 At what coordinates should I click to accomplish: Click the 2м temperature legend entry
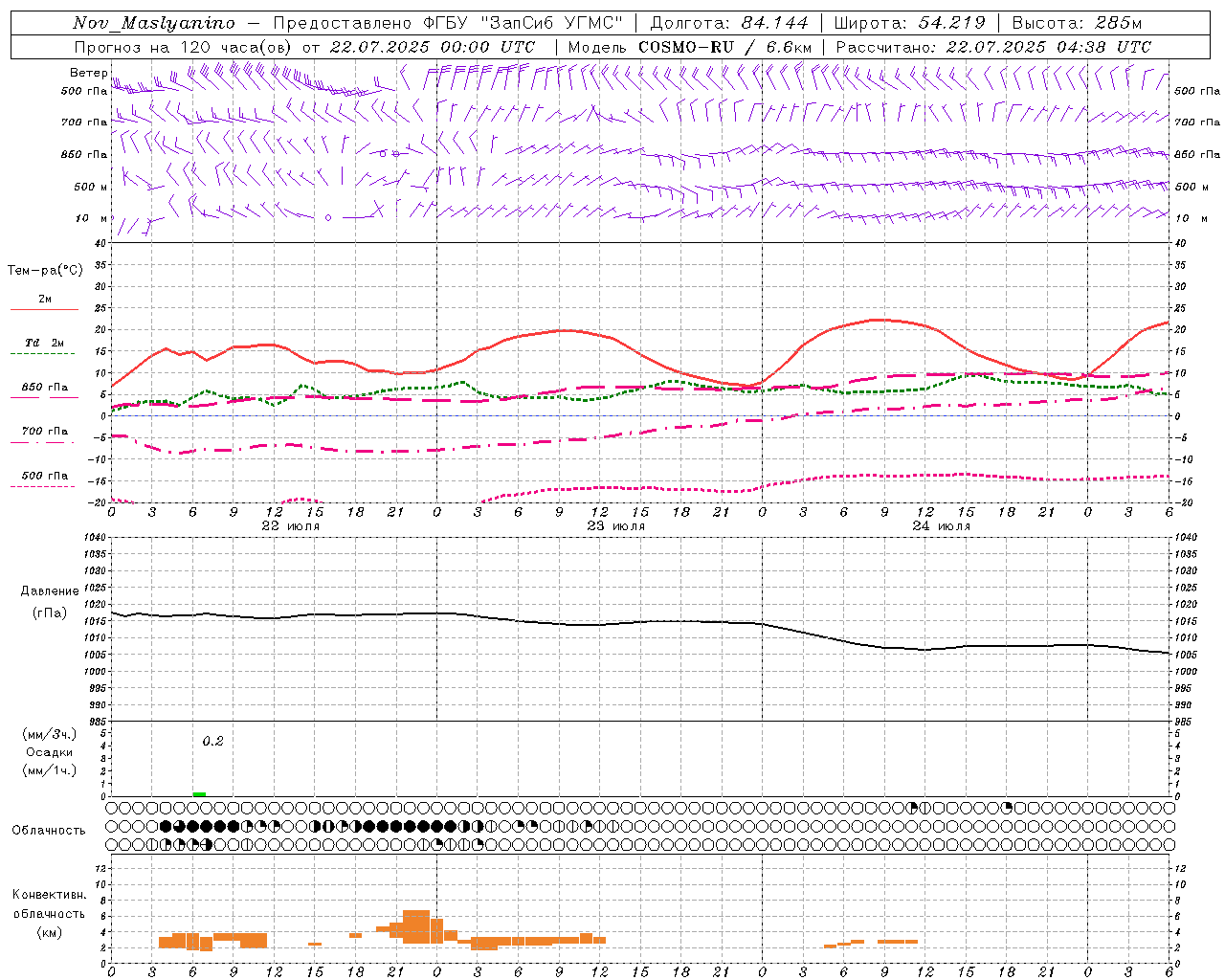(x=45, y=300)
